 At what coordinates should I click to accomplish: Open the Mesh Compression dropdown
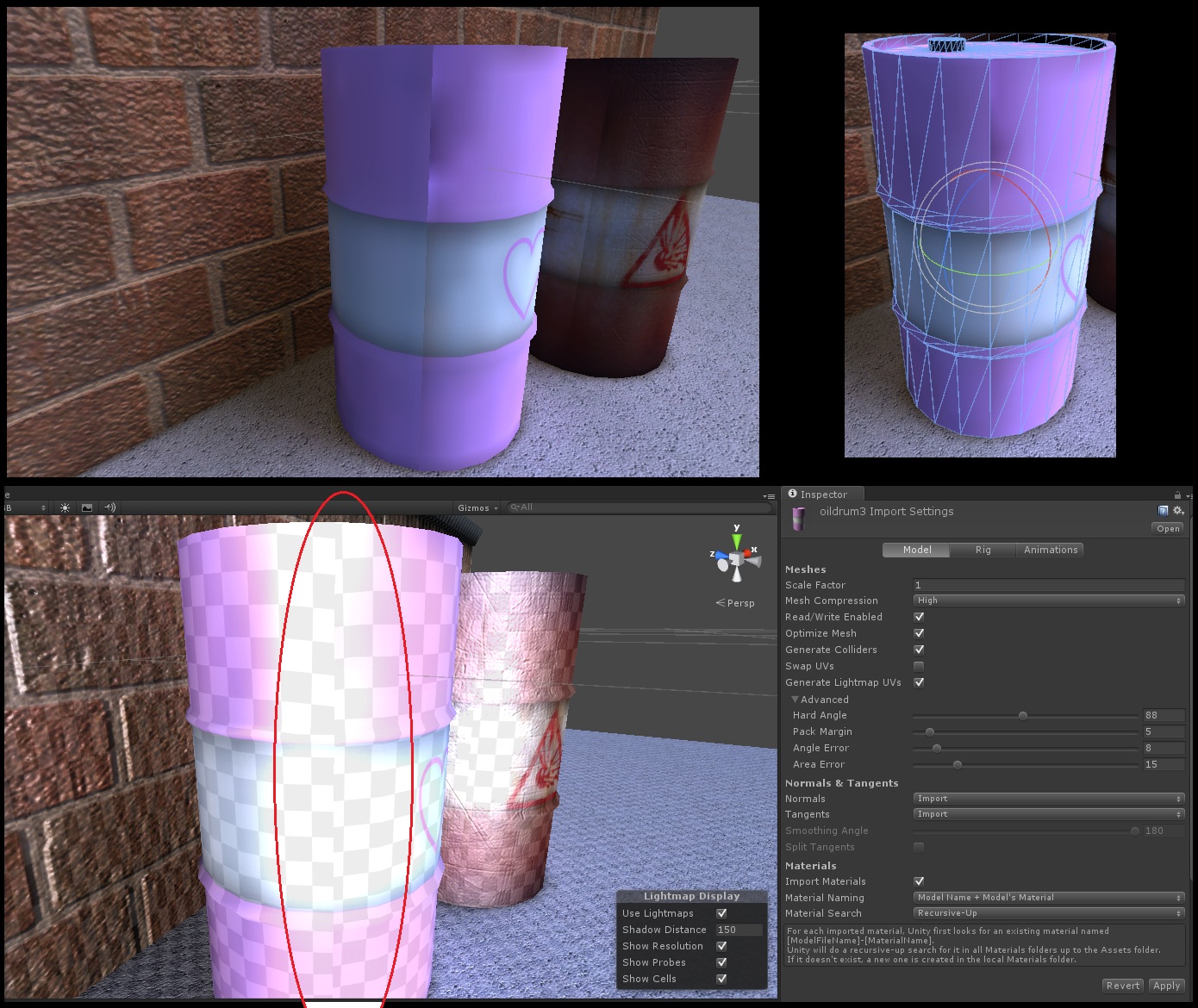pyautogui.click(x=1049, y=600)
